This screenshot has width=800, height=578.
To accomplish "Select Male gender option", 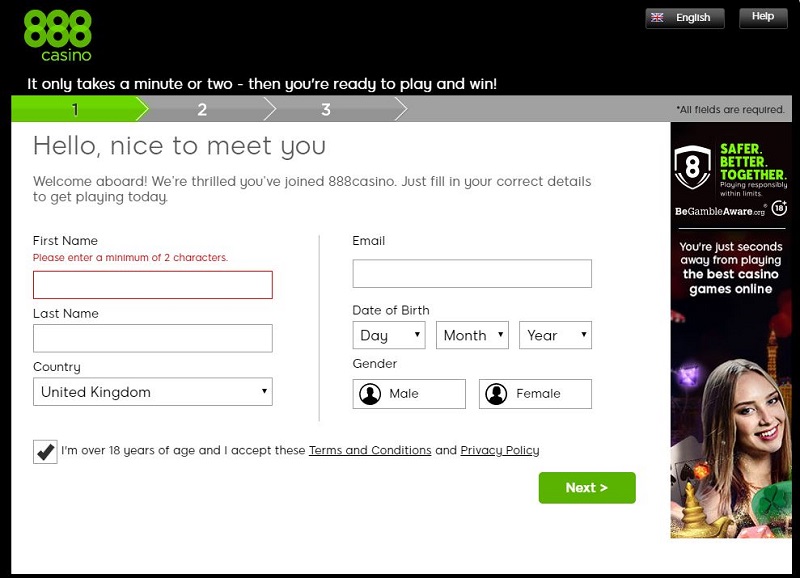I will [x=409, y=394].
